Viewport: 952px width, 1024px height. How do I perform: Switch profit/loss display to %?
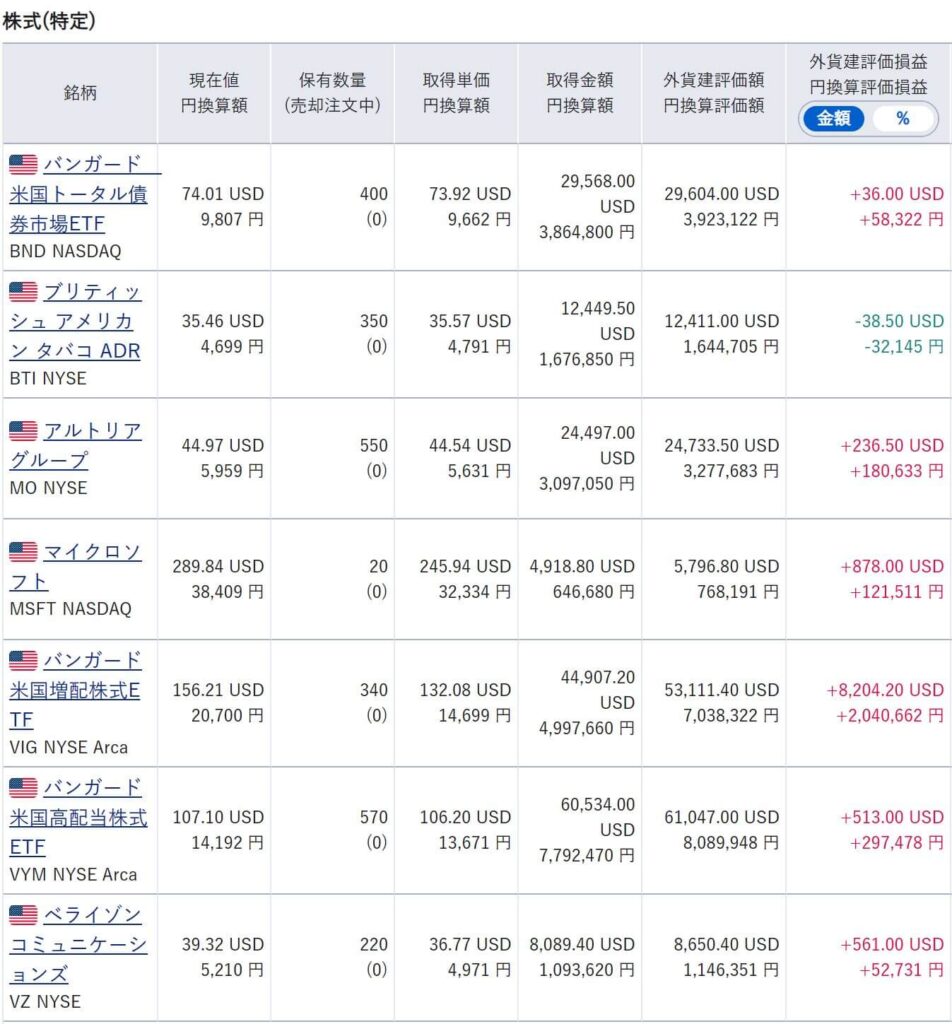tap(903, 119)
